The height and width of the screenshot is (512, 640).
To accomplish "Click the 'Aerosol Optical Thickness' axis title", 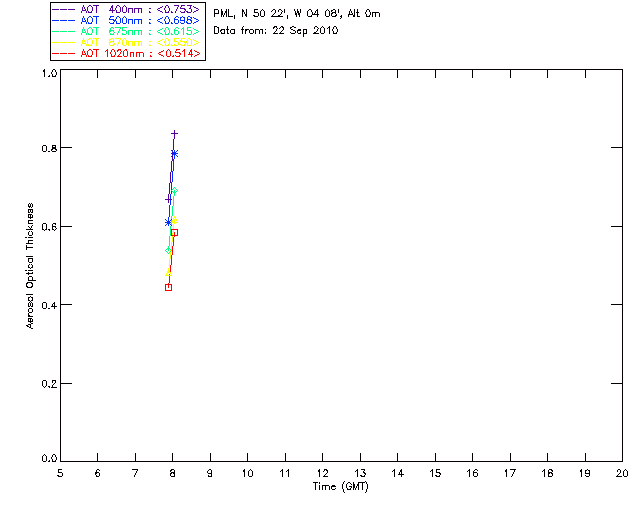I will [30, 266].
